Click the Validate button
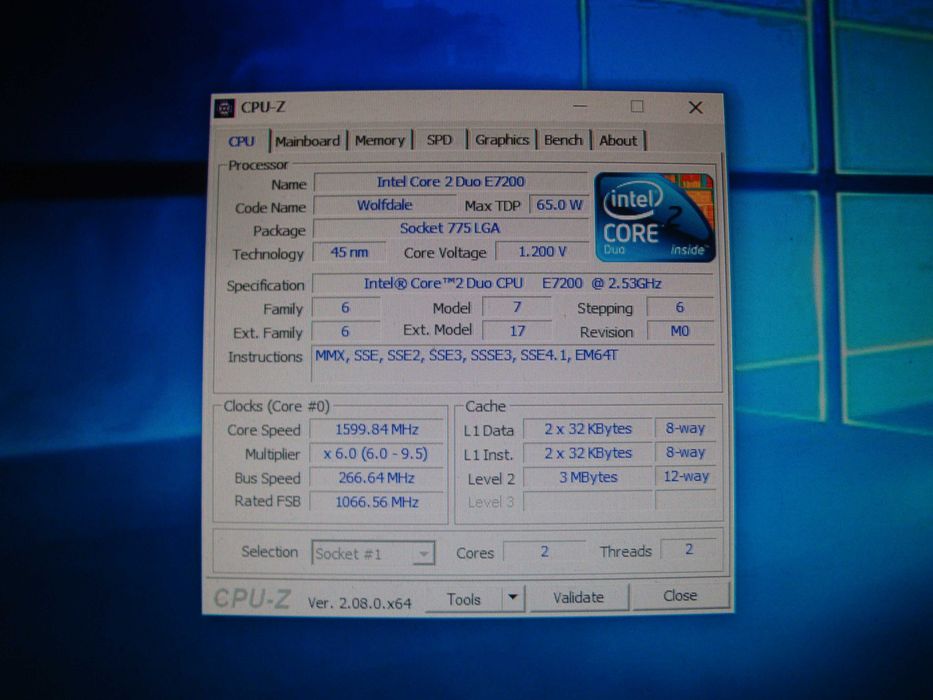The image size is (933, 700). (578, 597)
